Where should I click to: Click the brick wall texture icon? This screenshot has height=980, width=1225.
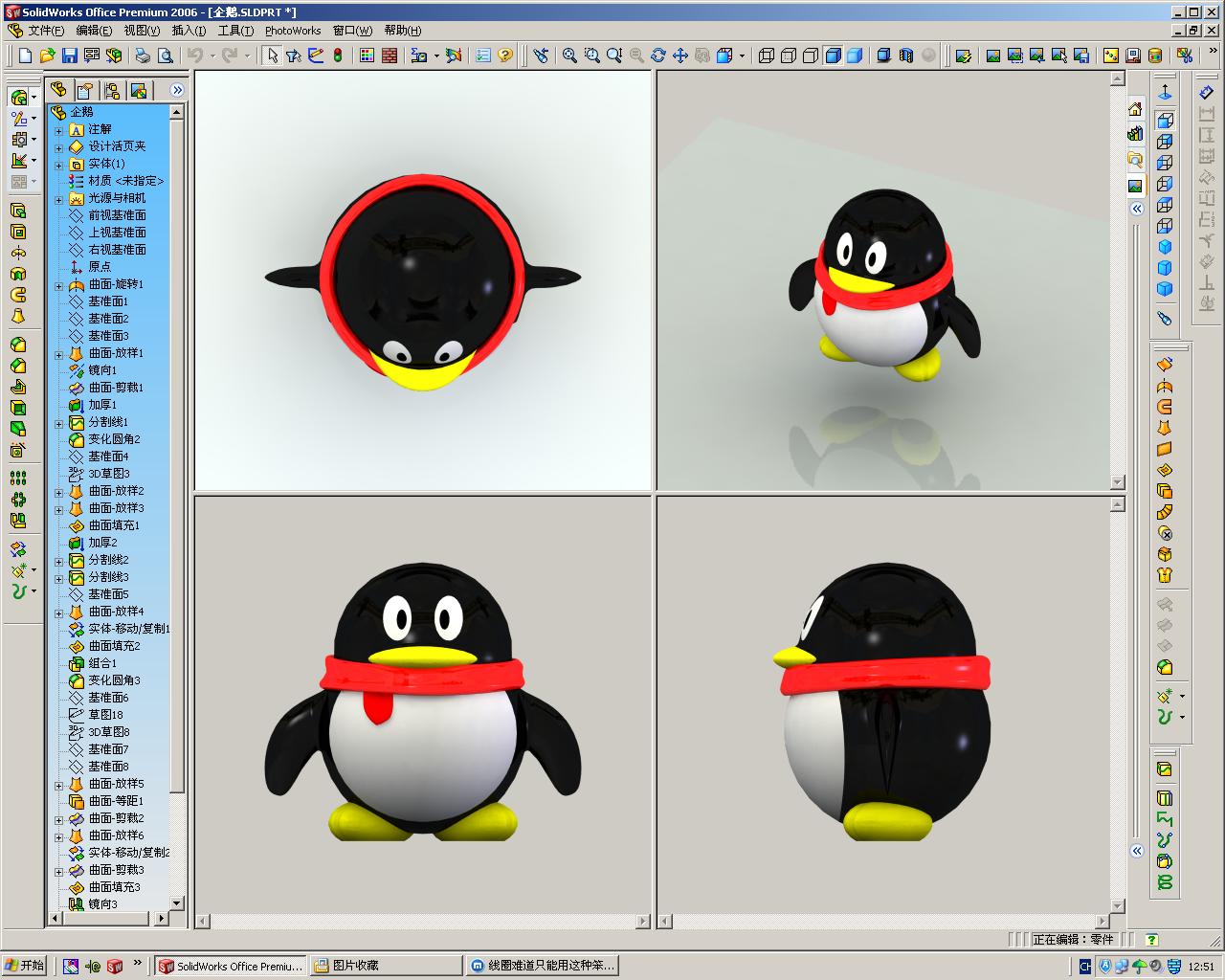[389, 56]
